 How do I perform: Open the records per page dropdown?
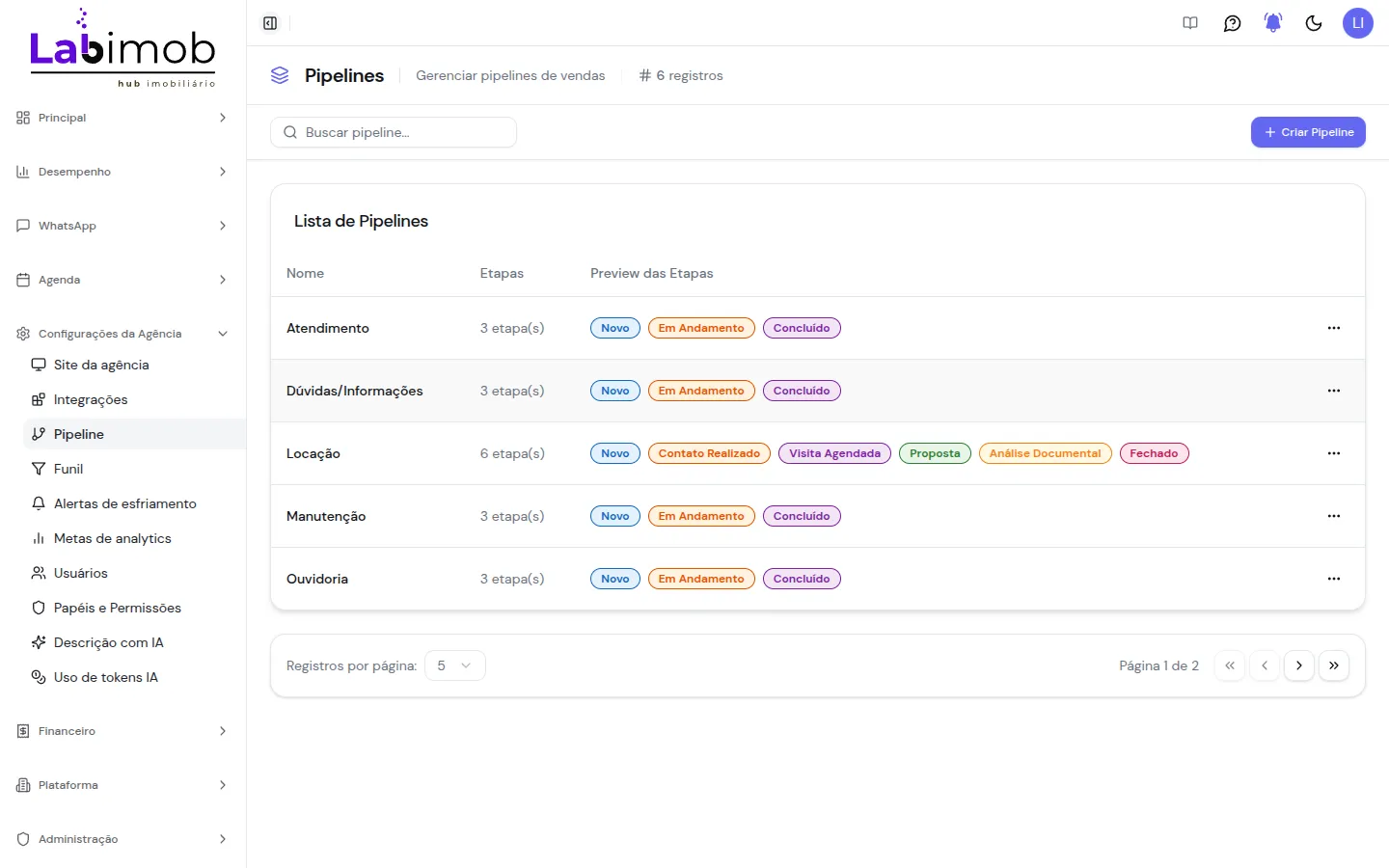pyautogui.click(x=454, y=665)
